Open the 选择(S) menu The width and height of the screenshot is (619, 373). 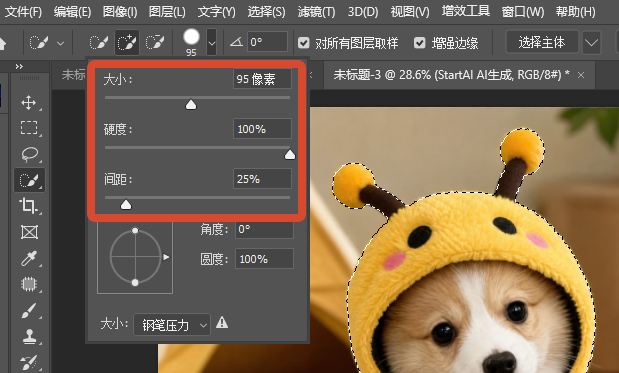click(266, 11)
